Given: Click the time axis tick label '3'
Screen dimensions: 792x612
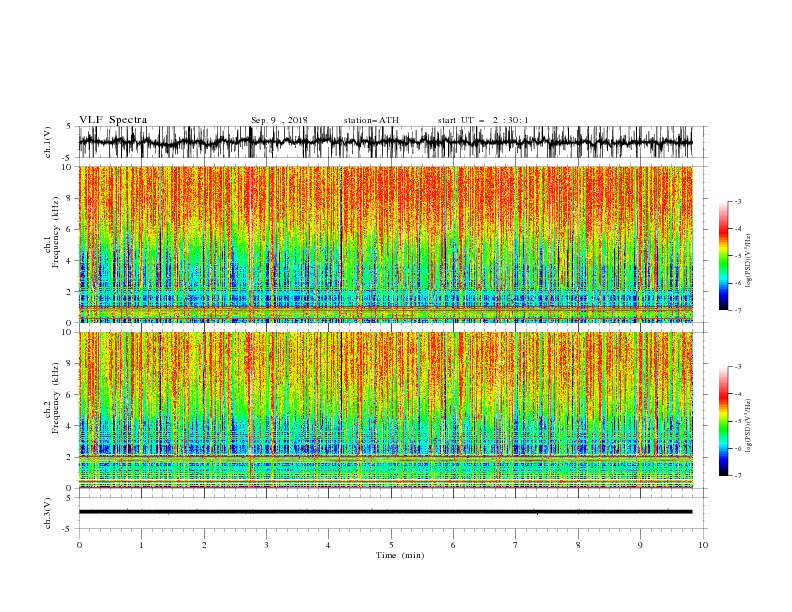Looking at the screenshot, I should pyautogui.click(x=266, y=545).
